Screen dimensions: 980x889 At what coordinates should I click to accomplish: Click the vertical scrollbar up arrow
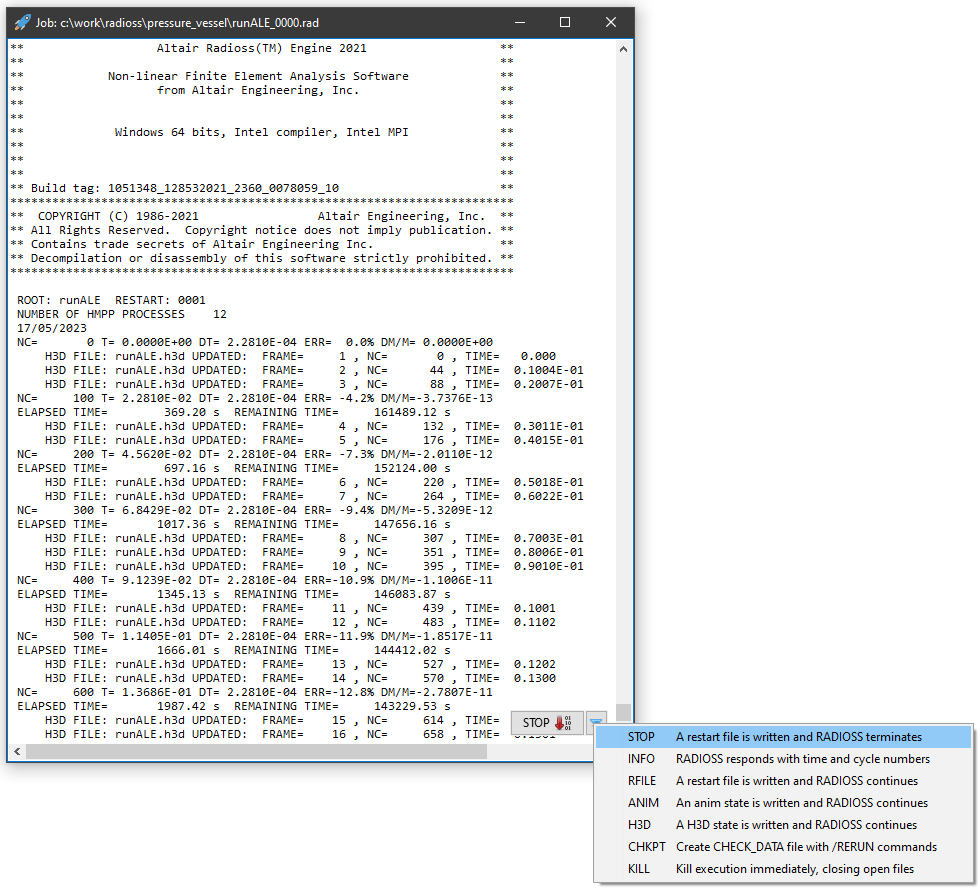[x=623, y=49]
